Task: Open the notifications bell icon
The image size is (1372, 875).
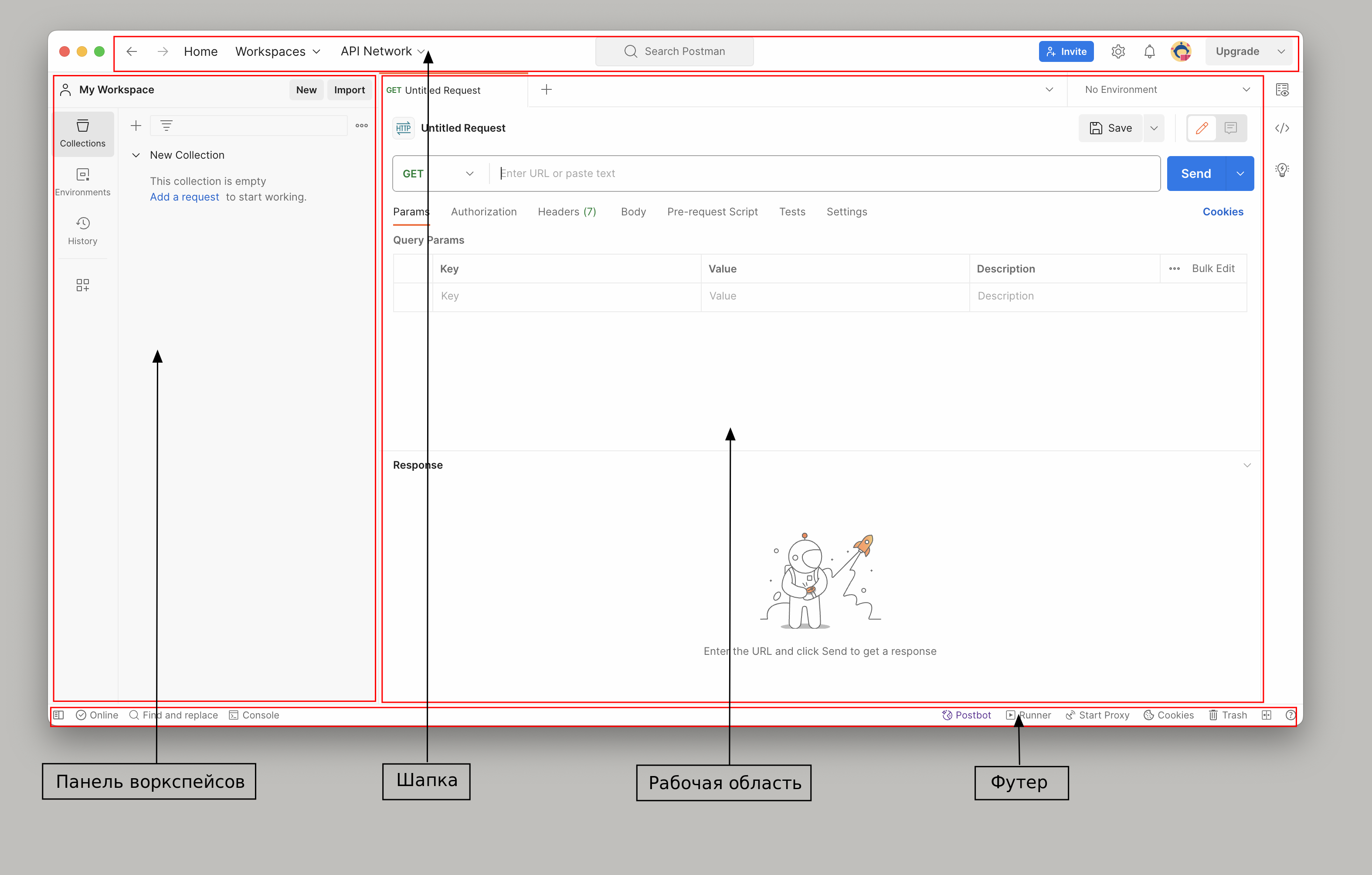Action: coord(1149,51)
